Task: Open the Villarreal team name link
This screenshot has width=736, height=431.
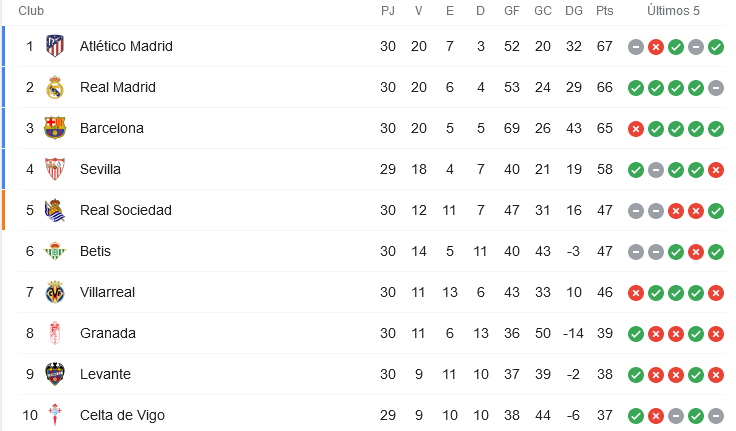Action: point(107,292)
